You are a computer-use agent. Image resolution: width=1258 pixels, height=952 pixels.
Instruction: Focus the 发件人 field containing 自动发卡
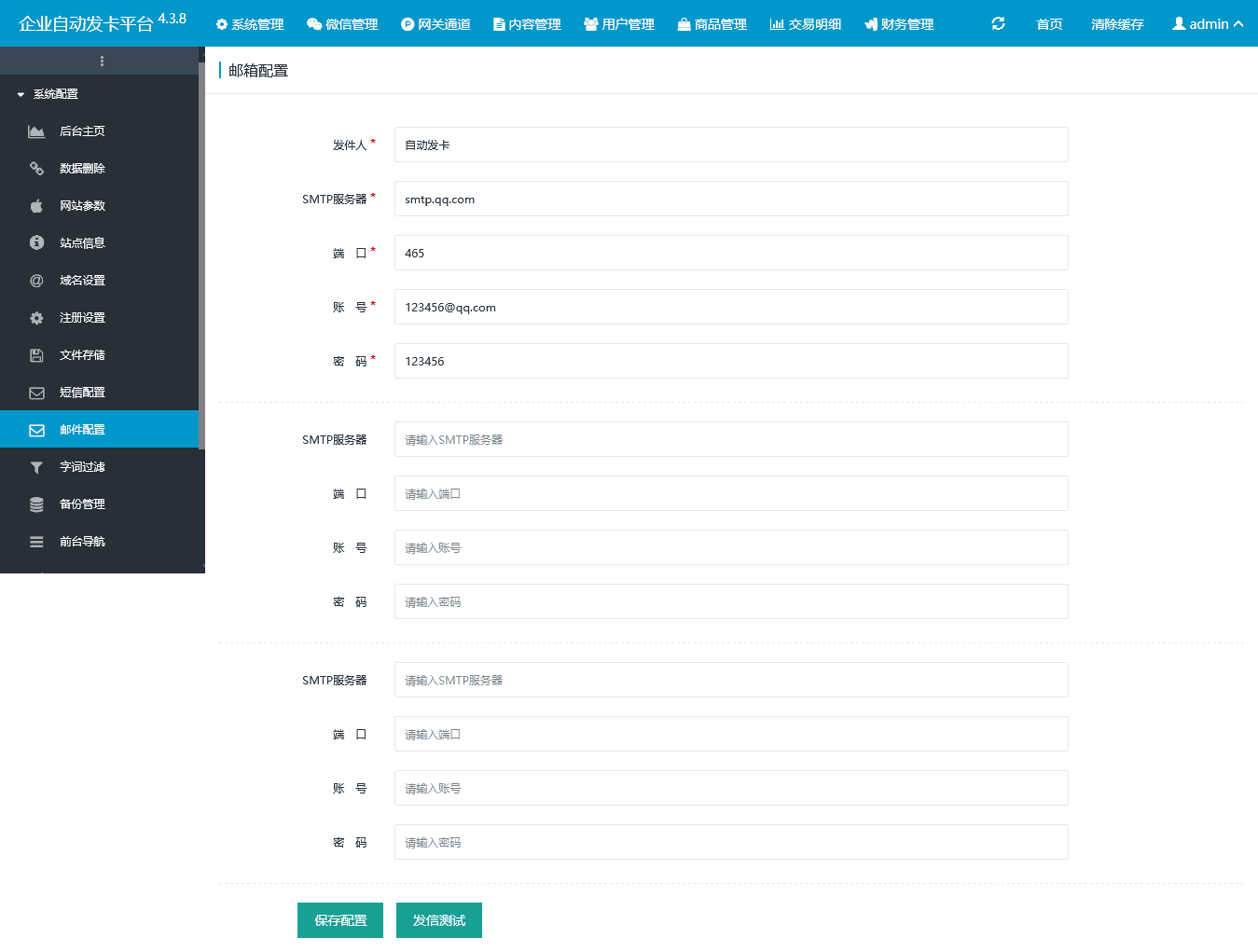tap(731, 145)
